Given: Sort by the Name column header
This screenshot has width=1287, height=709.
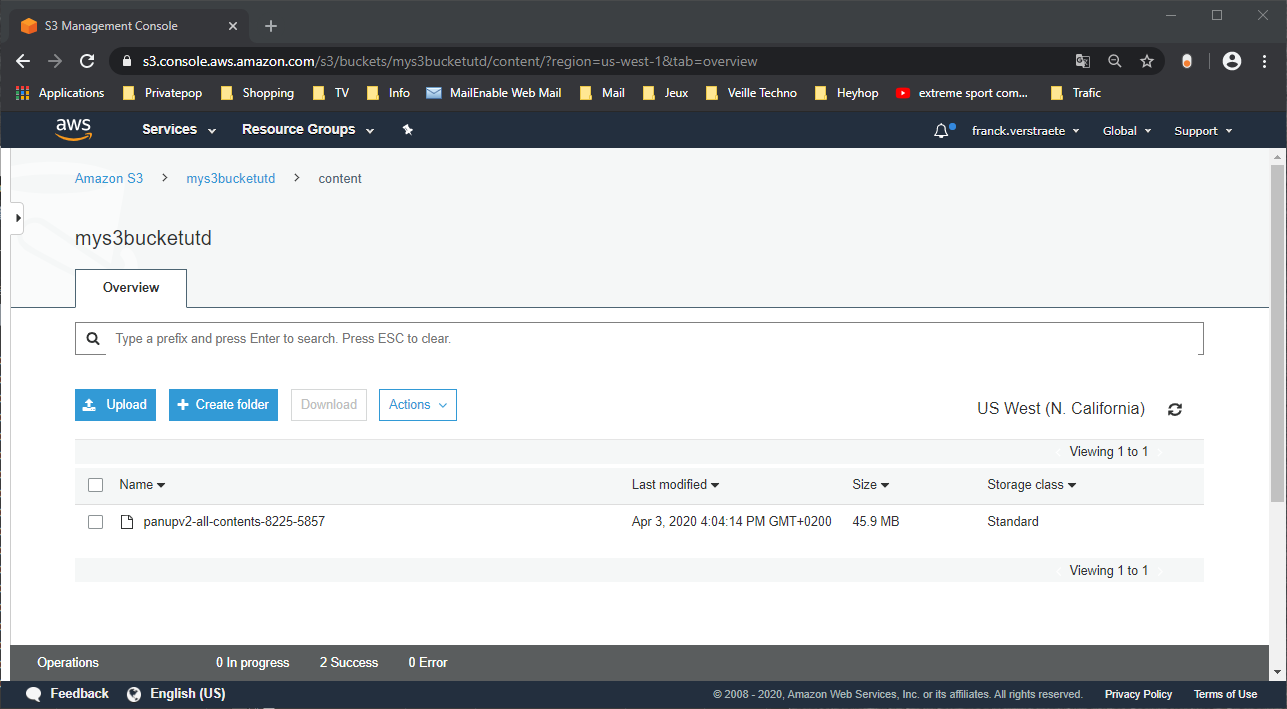Looking at the screenshot, I should [142, 485].
